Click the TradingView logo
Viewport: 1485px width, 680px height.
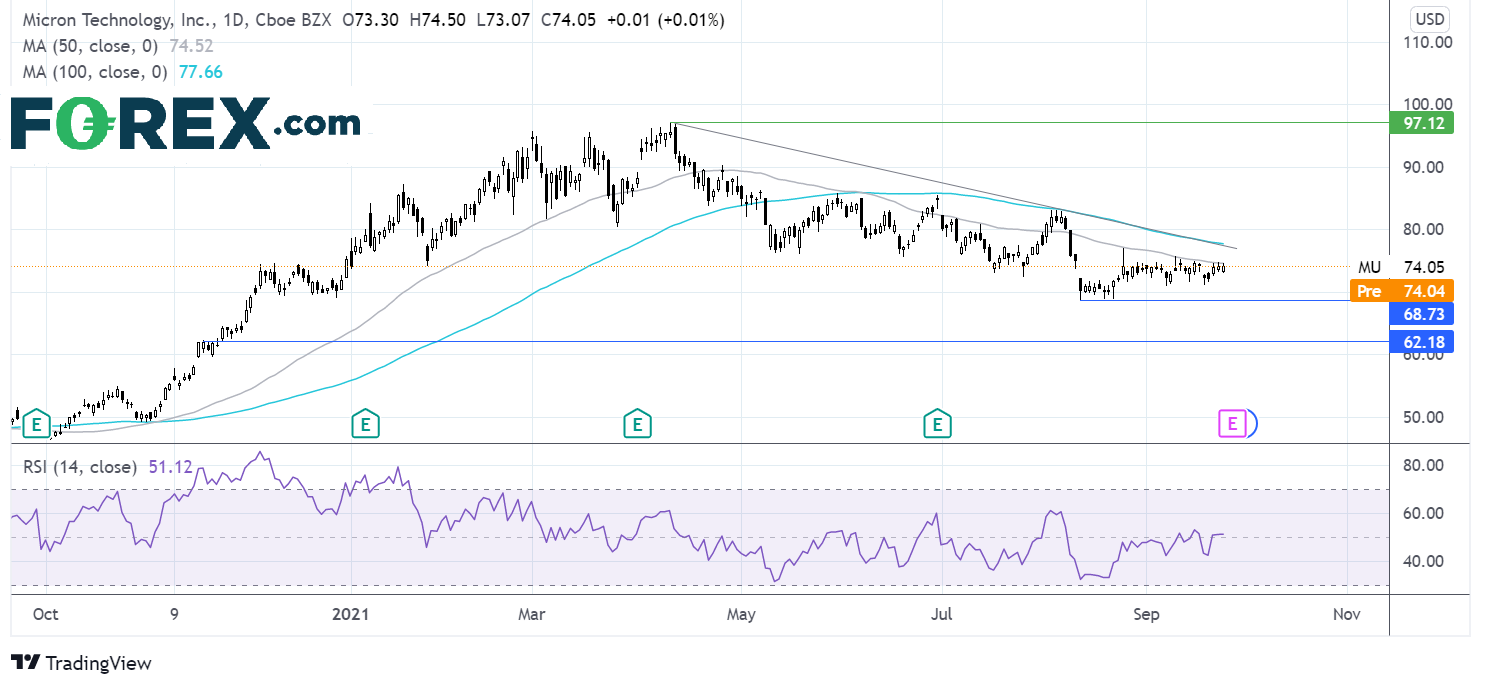[81, 662]
